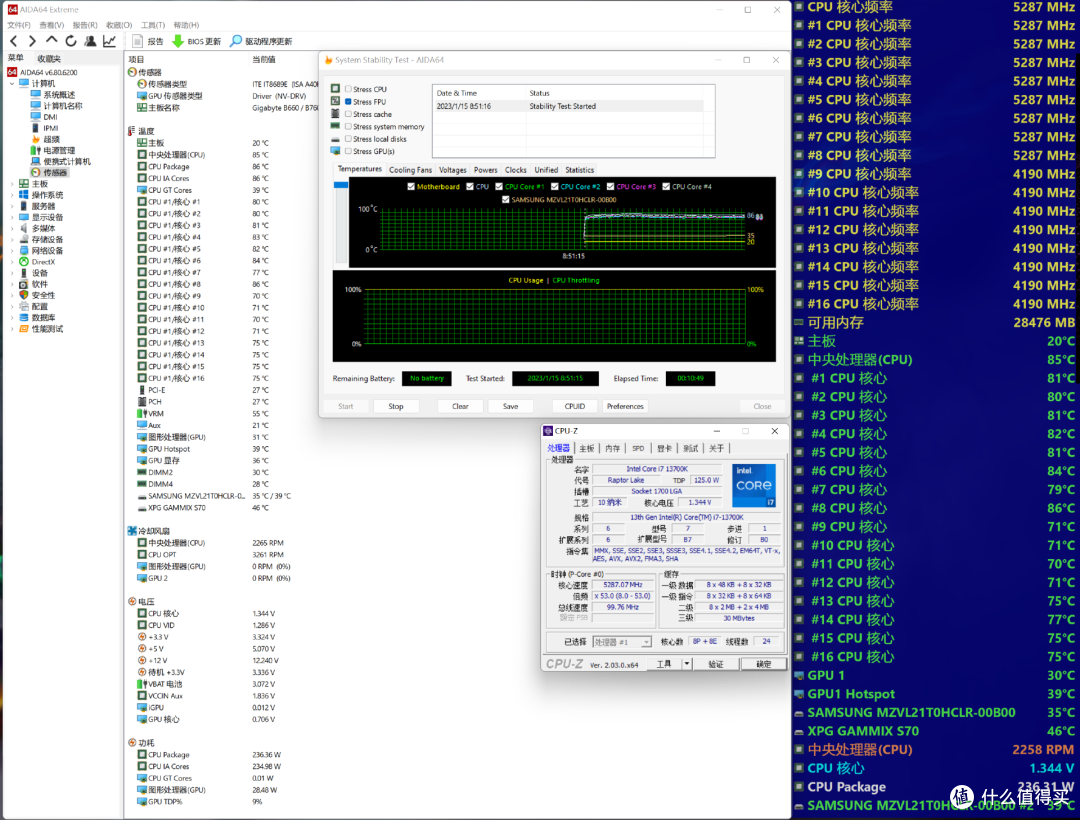The image size is (1080, 820).
Task: Open the 工具(T) menu
Action: coord(153,25)
